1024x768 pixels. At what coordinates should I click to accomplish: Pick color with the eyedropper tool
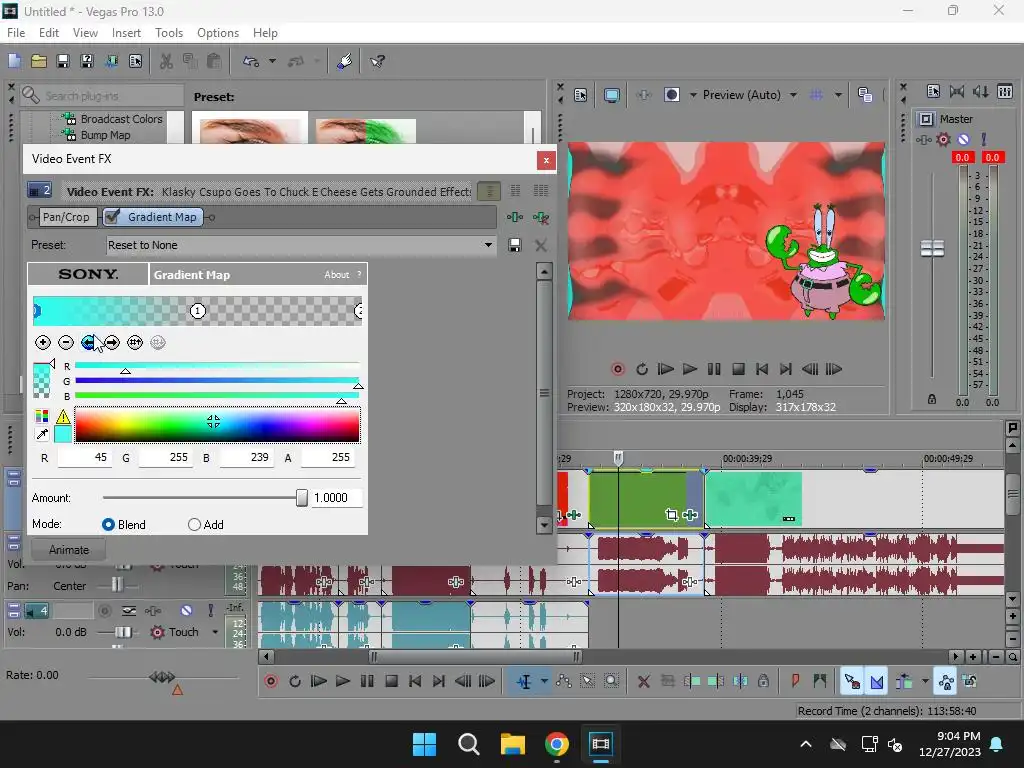[42, 434]
